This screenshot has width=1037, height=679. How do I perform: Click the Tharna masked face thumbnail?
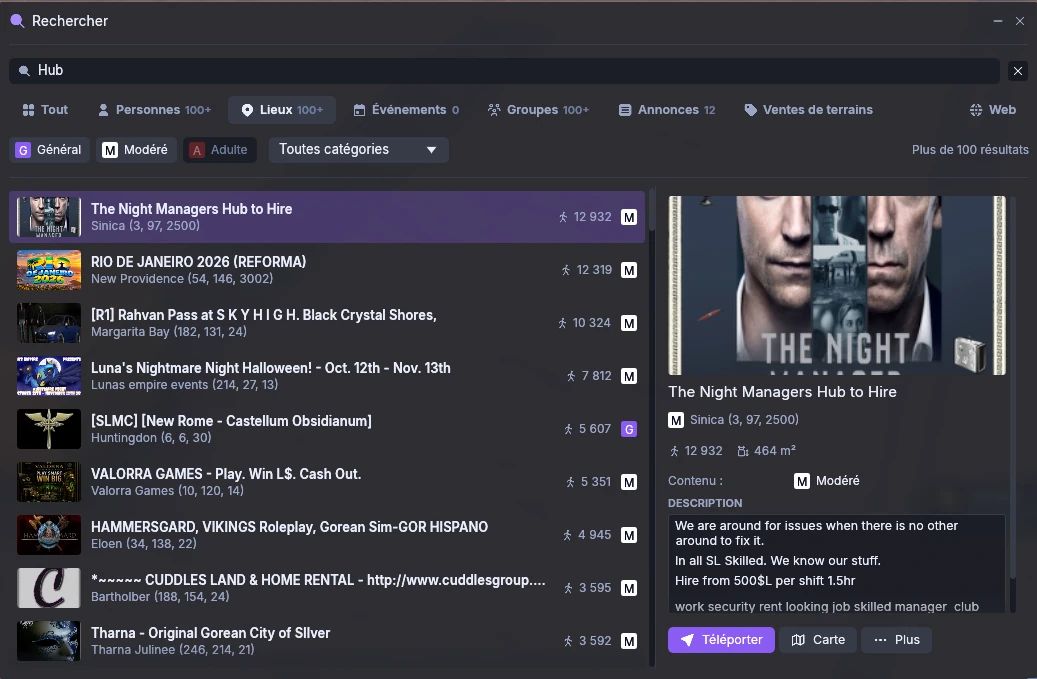coord(49,640)
